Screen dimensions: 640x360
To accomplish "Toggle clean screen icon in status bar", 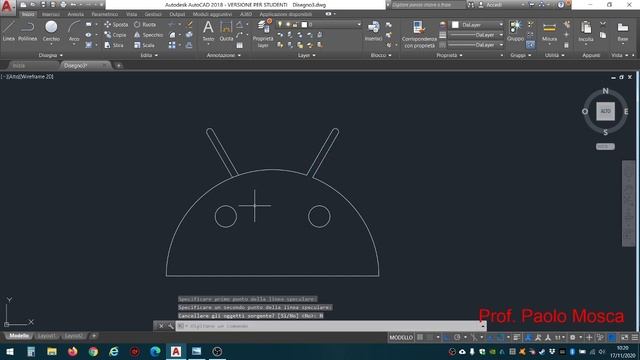I will (624, 338).
